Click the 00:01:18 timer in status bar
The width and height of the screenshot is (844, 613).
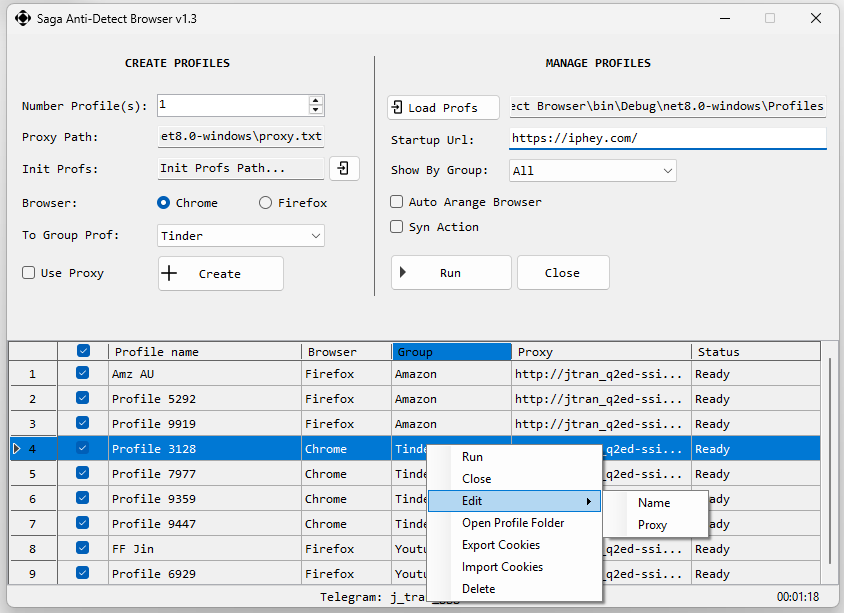pyautogui.click(x=798, y=596)
